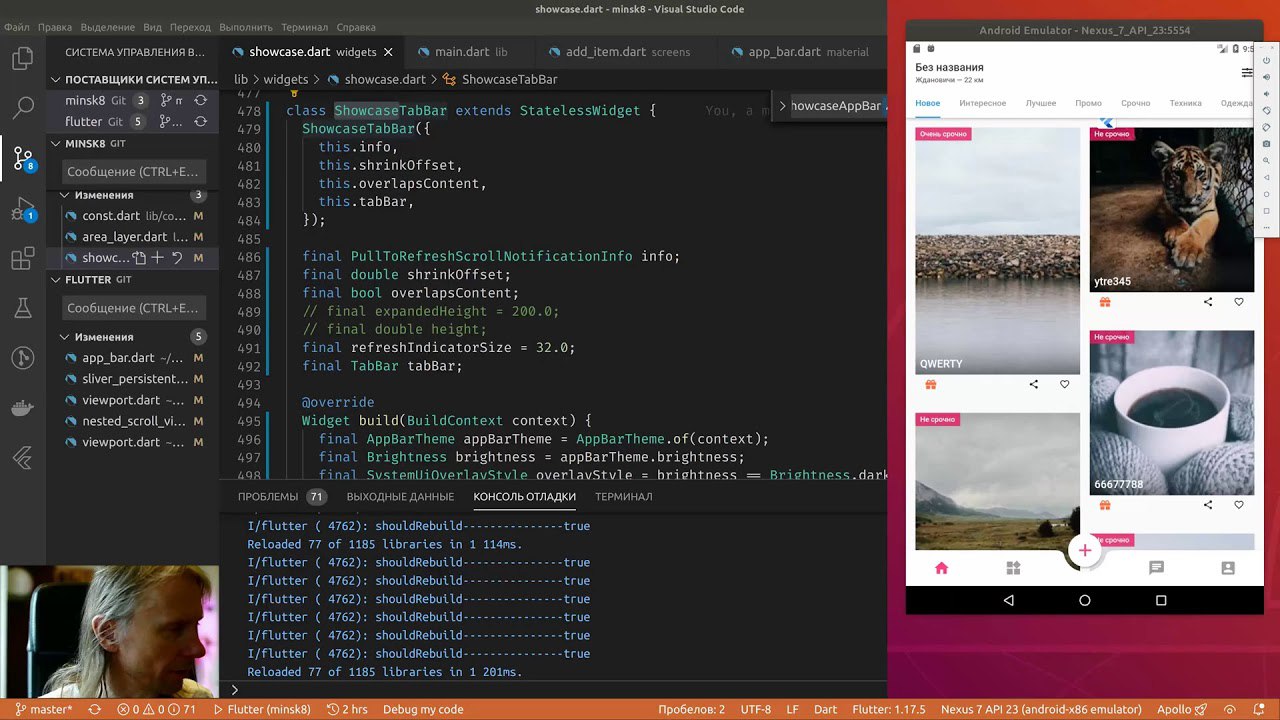Click emulator zoom magnifier icon
Screen dimensions: 1280x720
[1266, 160]
